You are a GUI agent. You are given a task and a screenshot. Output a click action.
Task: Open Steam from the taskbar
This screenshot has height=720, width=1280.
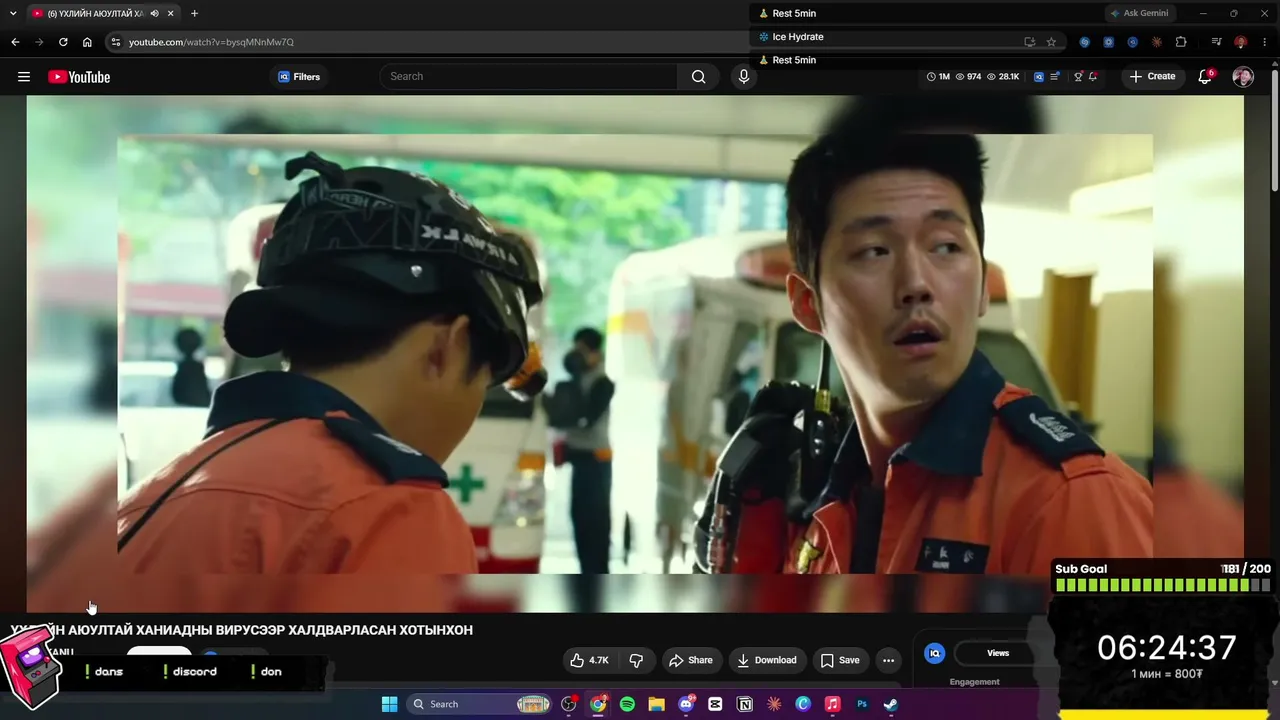pyautogui.click(x=890, y=704)
